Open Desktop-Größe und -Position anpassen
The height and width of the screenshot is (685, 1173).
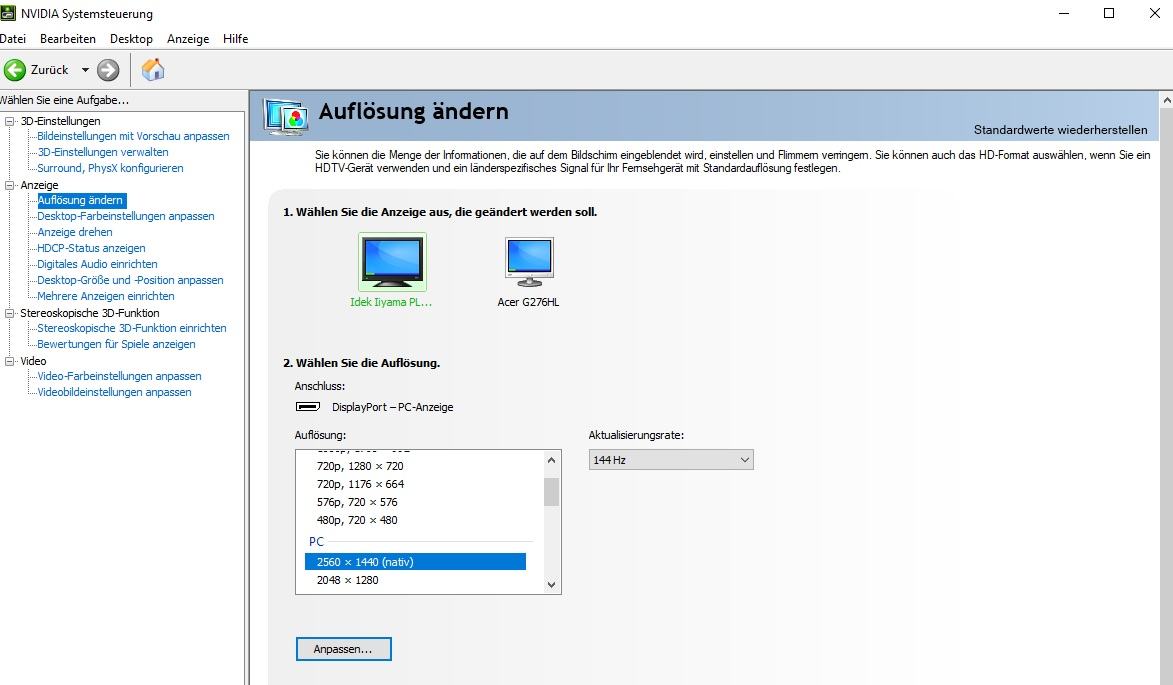coord(130,280)
